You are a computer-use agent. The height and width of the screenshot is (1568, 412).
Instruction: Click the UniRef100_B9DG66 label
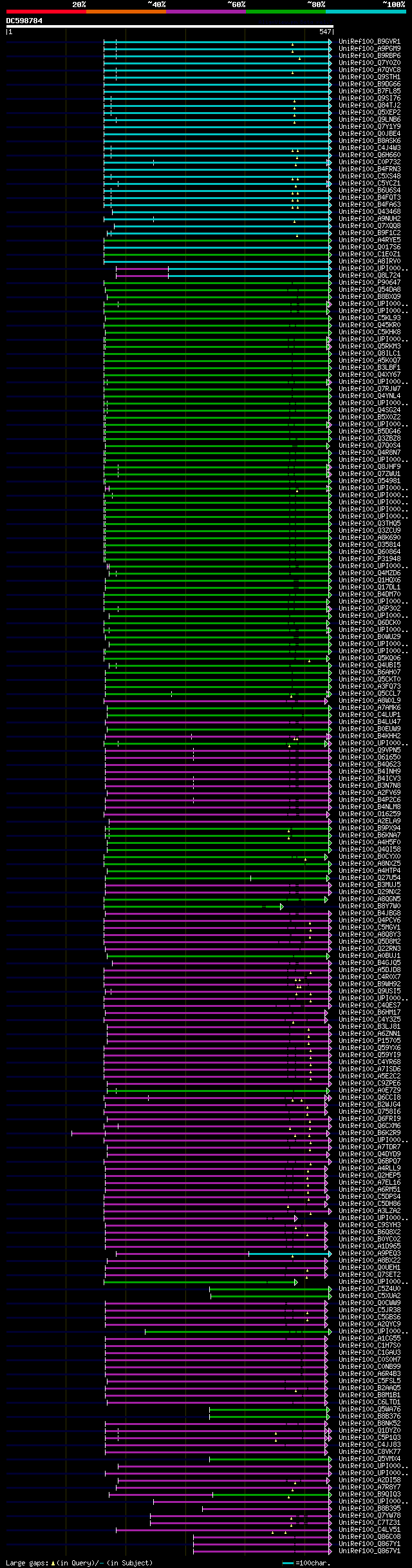pyautogui.click(x=370, y=84)
